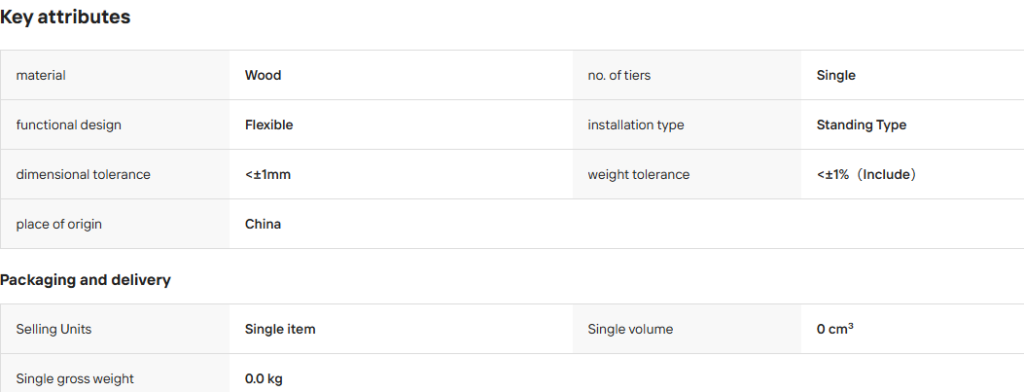Click the Wood material value
The height and width of the screenshot is (392, 1024).
point(263,75)
